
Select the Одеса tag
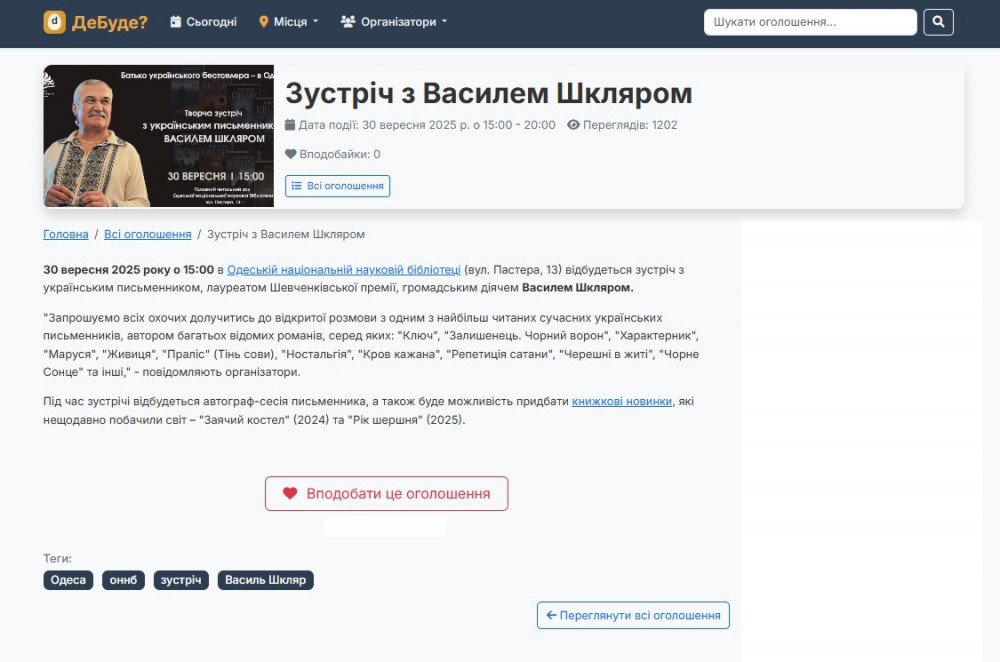tap(68, 580)
